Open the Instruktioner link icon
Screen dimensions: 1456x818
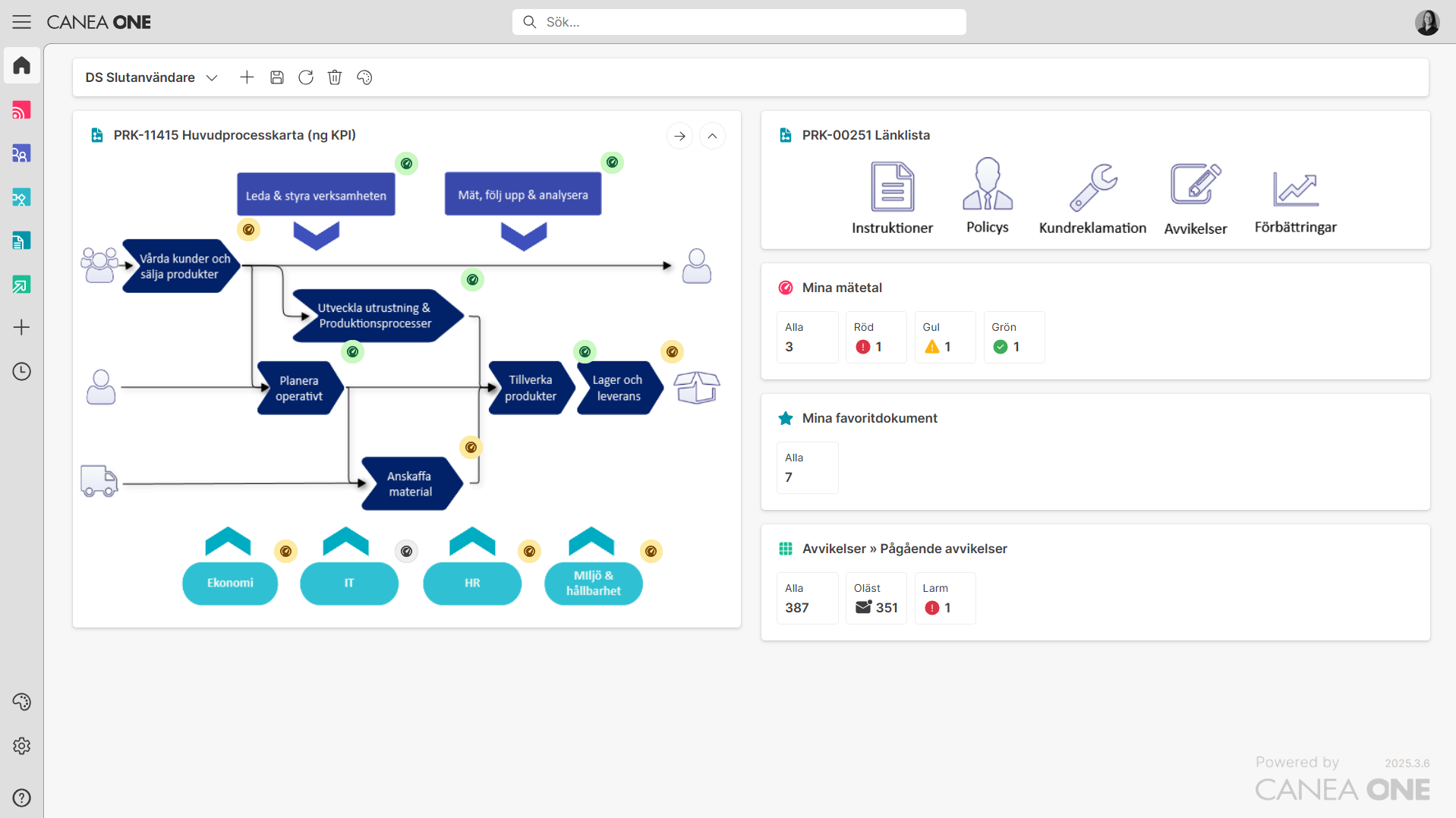892,187
